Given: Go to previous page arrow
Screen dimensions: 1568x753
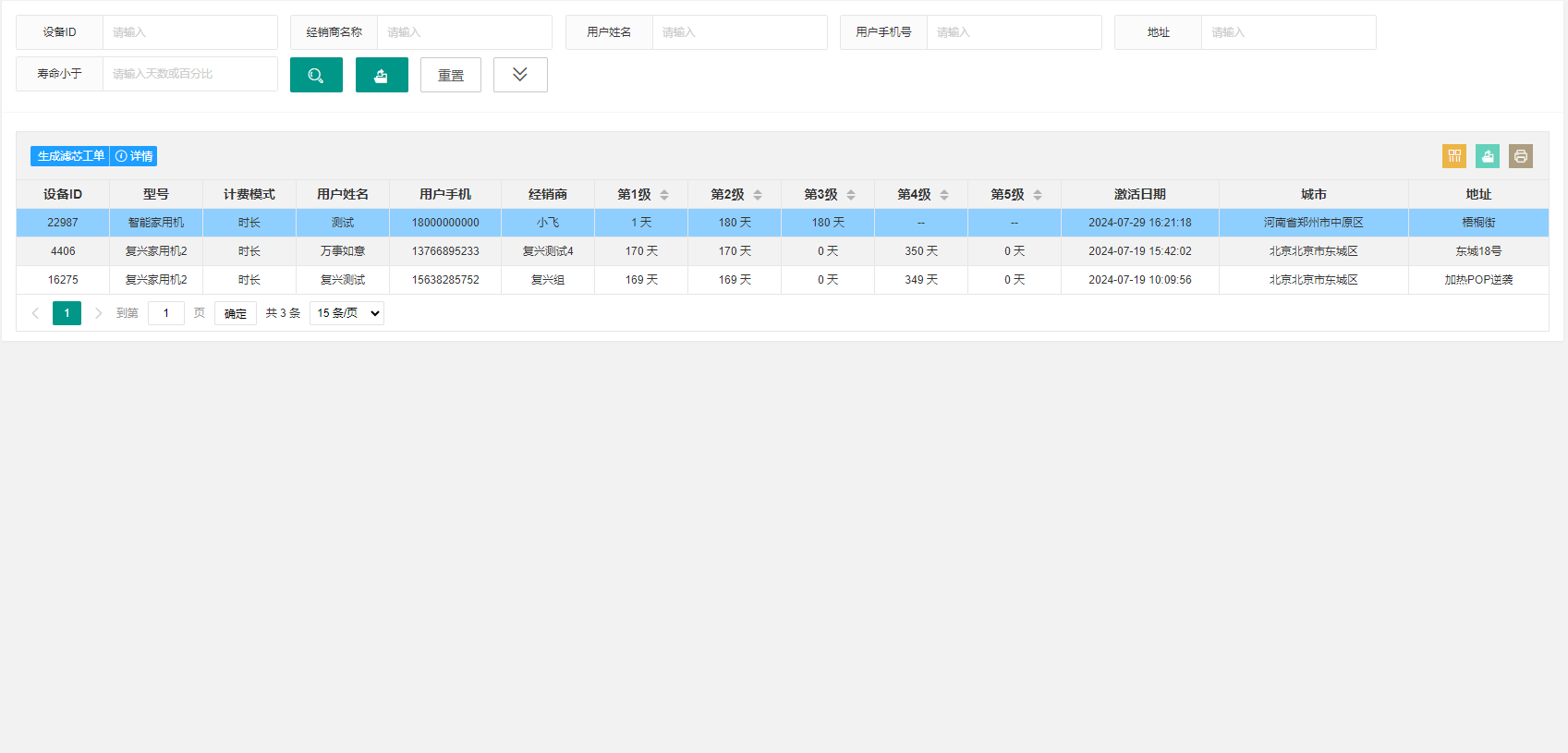Looking at the screenshot, I should click(35, 313).
